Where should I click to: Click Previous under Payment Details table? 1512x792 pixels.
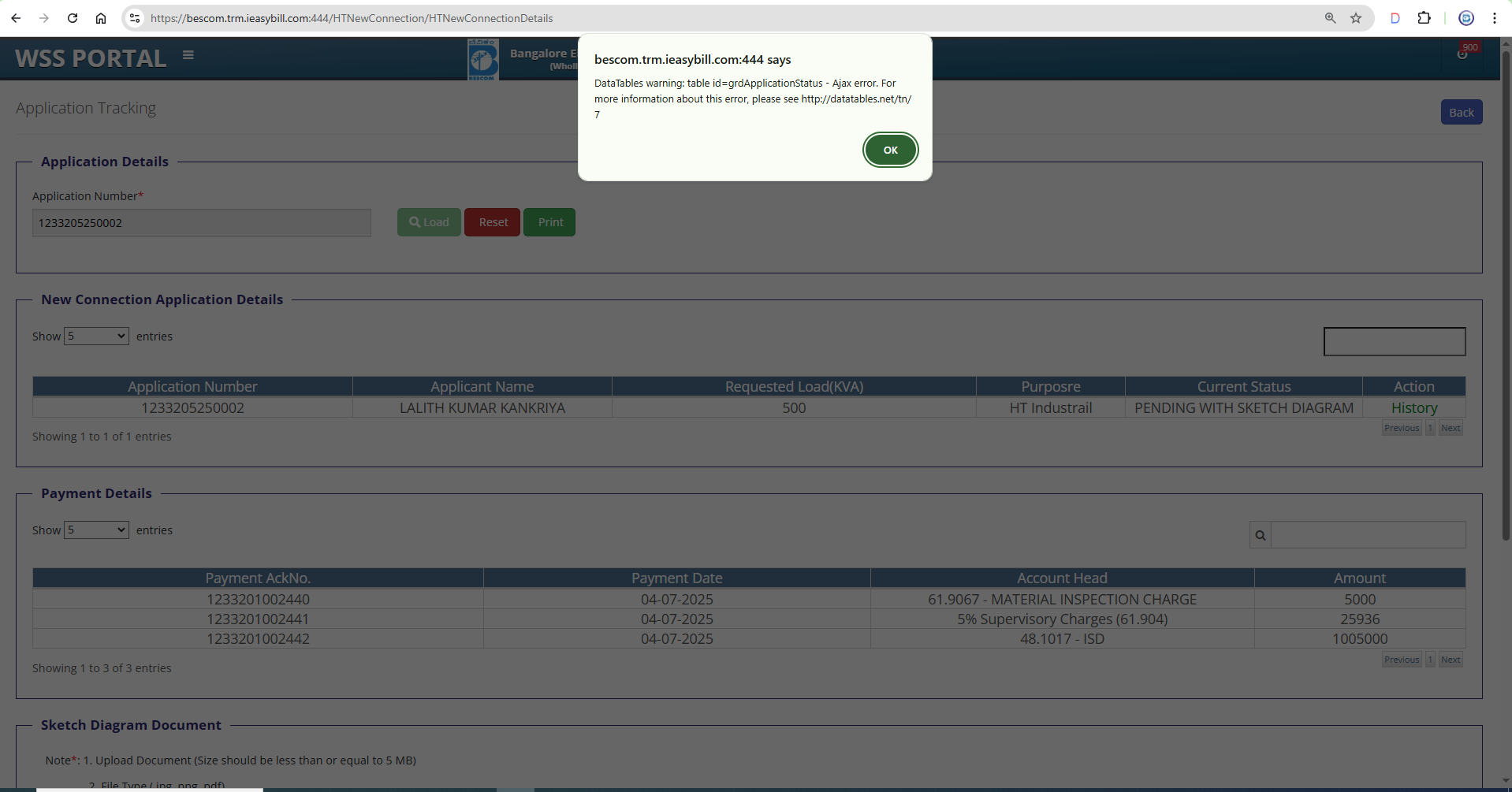coord(1402,660)
